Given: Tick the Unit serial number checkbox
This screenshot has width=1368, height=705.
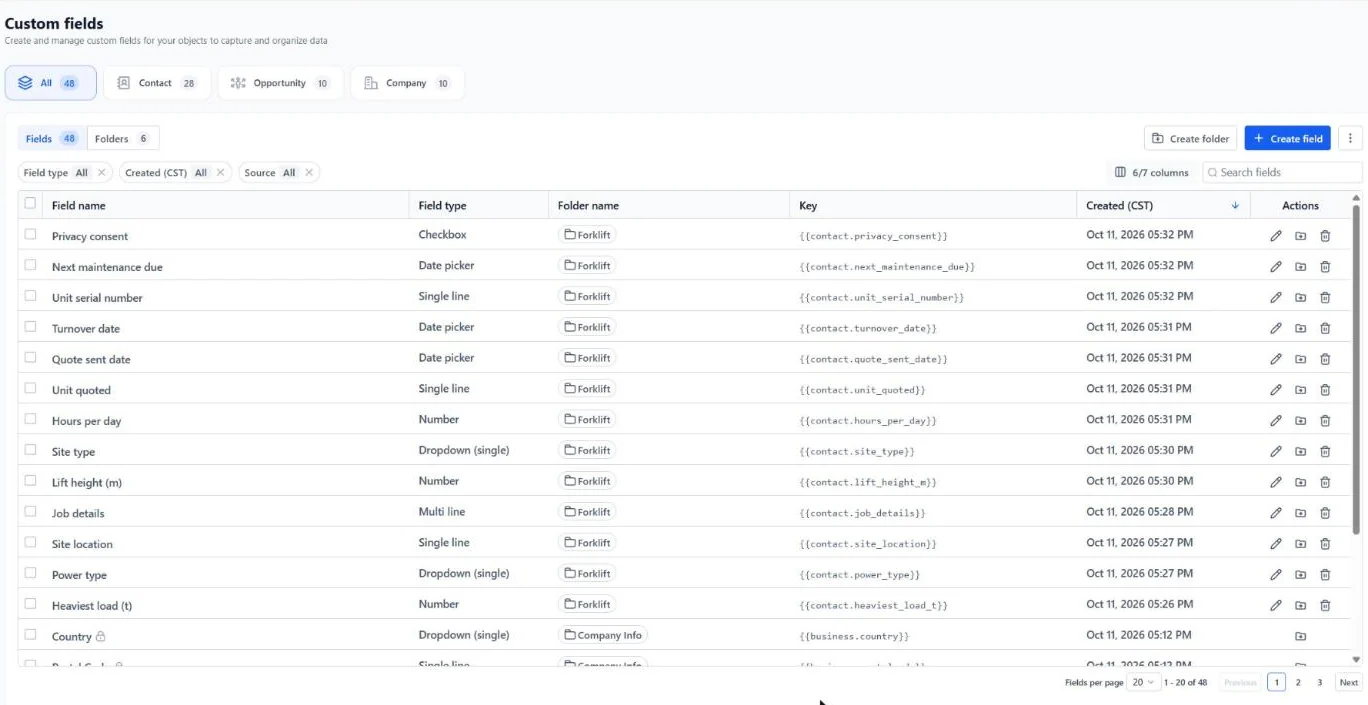Looking at the screenshot, I should (x=30, y=296).
